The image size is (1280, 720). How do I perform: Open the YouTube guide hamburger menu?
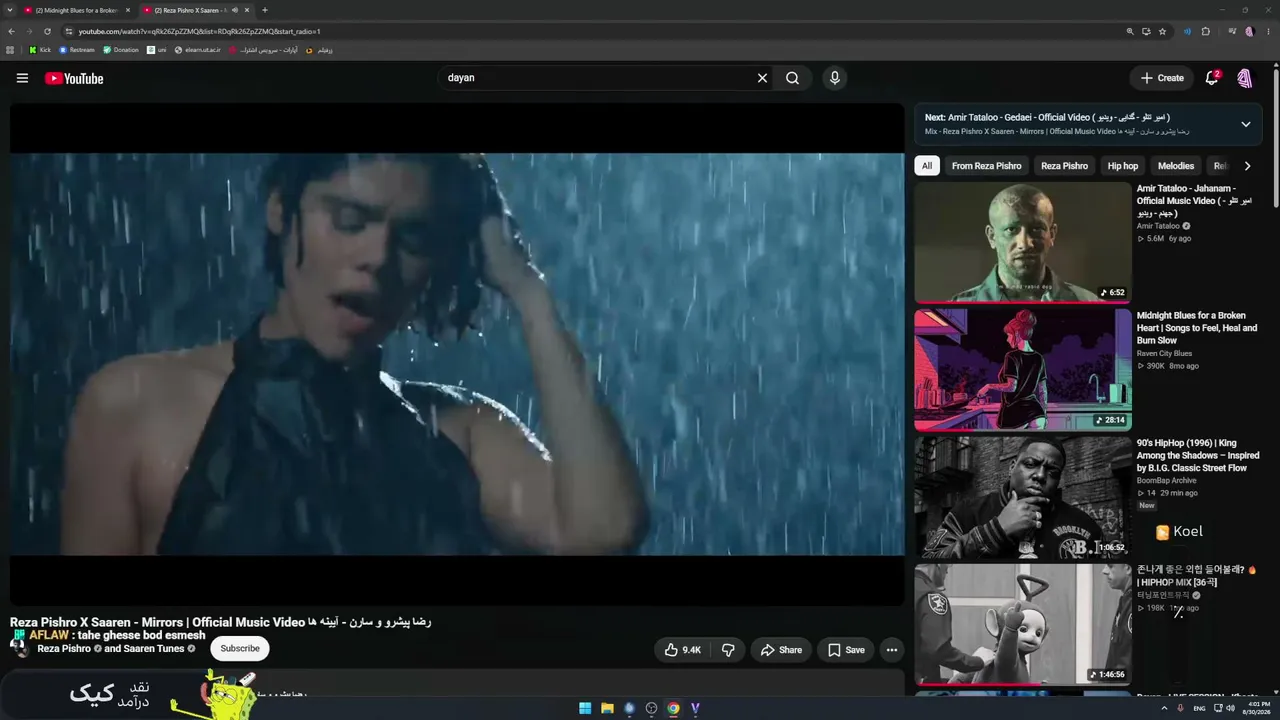pos(22,78)
